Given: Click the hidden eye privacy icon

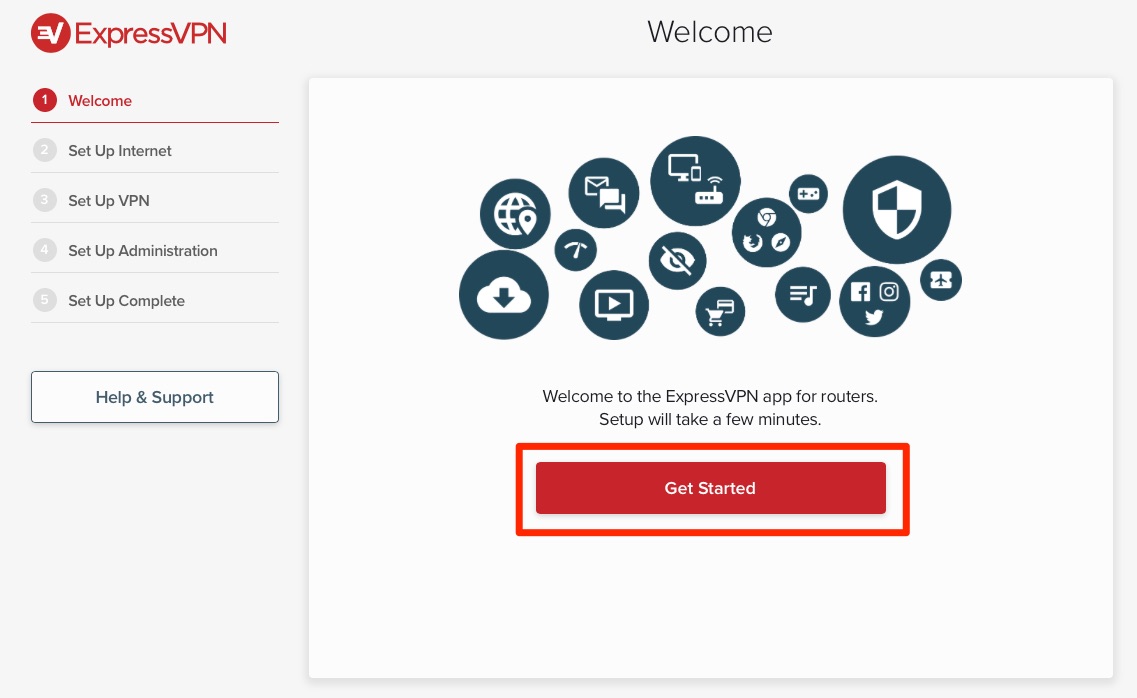Looking at the screenshot, I should tap(677, 261).
